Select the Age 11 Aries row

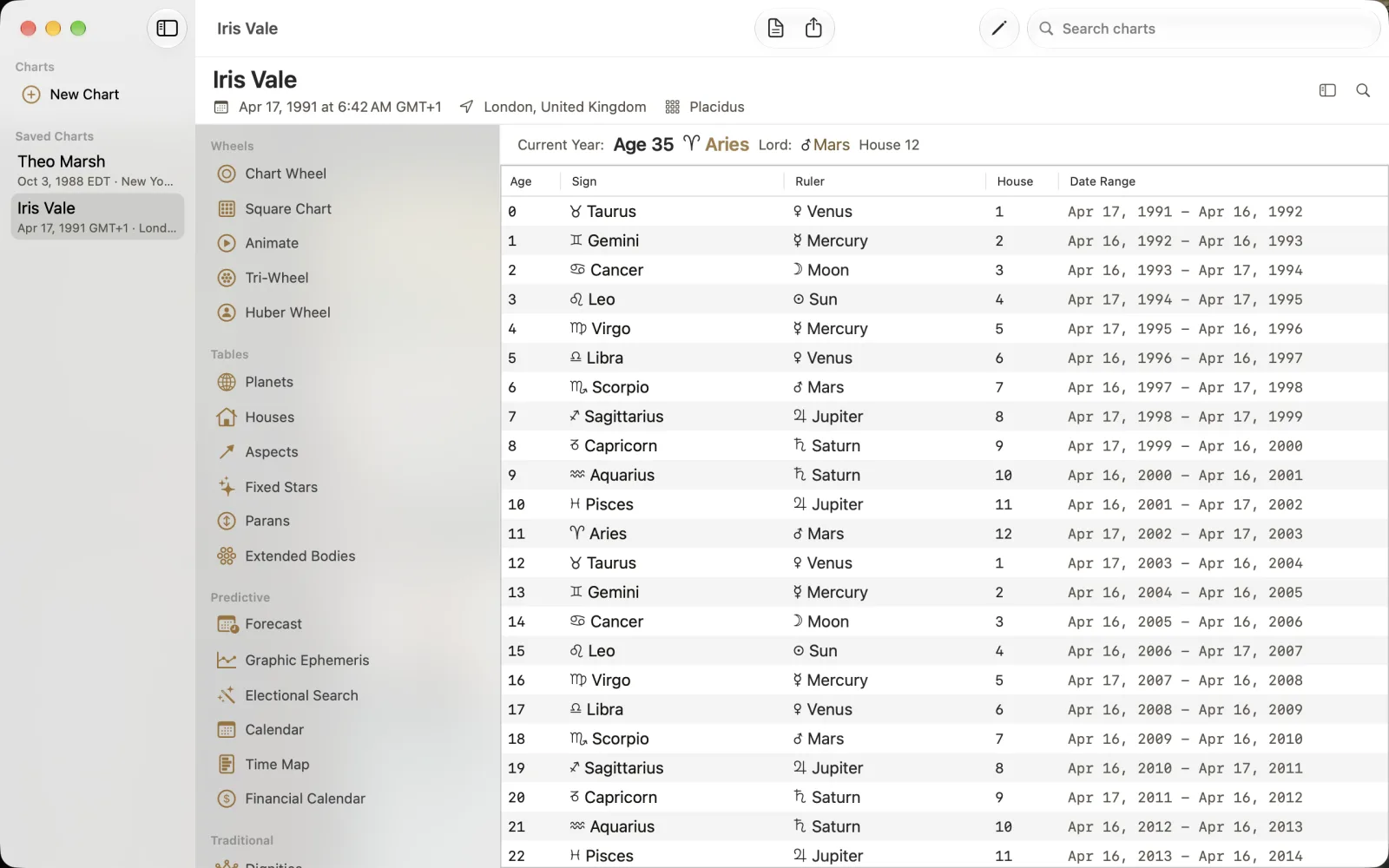[945, 534]
